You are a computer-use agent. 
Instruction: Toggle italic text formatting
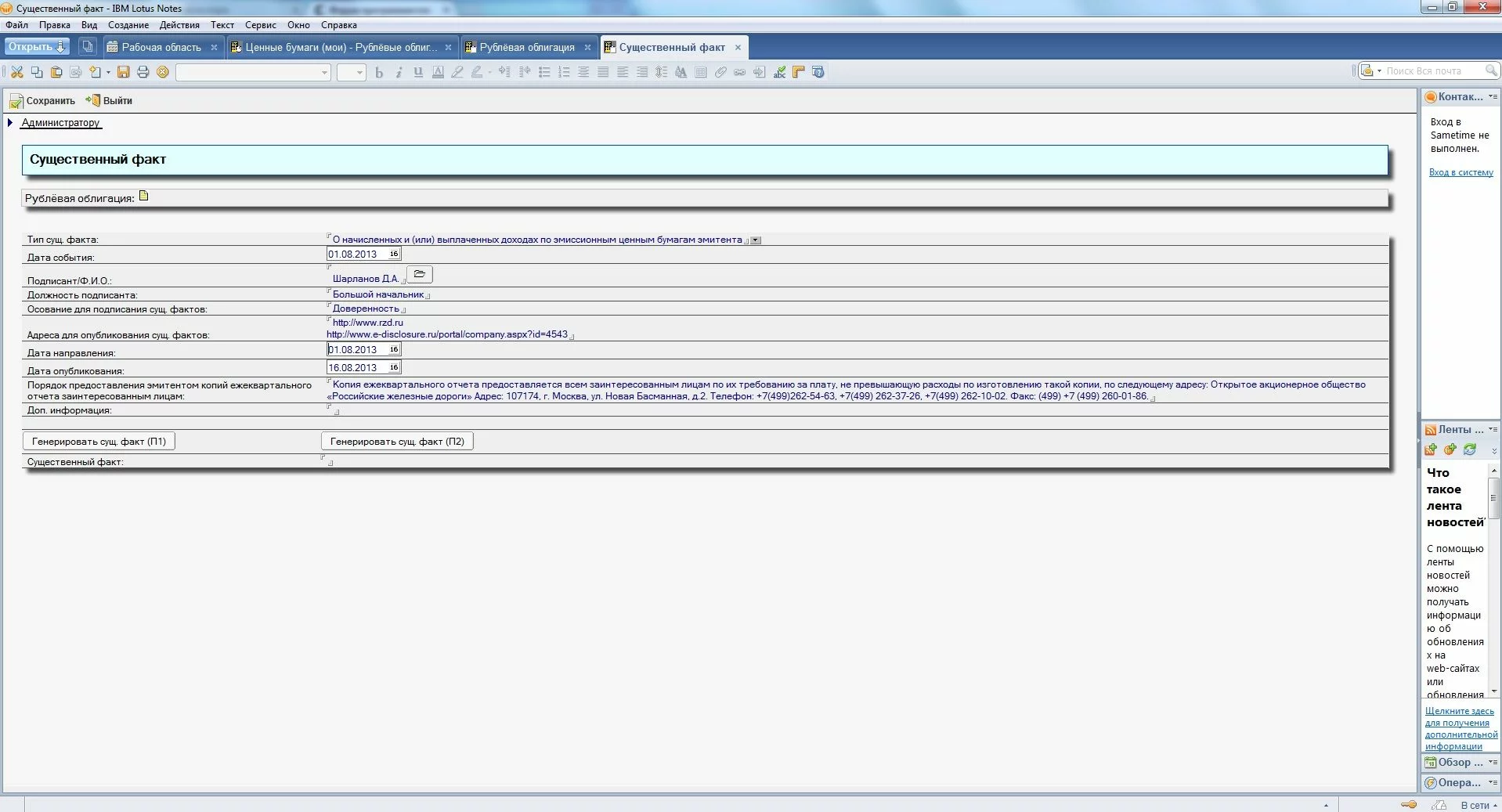click(399, 72)
